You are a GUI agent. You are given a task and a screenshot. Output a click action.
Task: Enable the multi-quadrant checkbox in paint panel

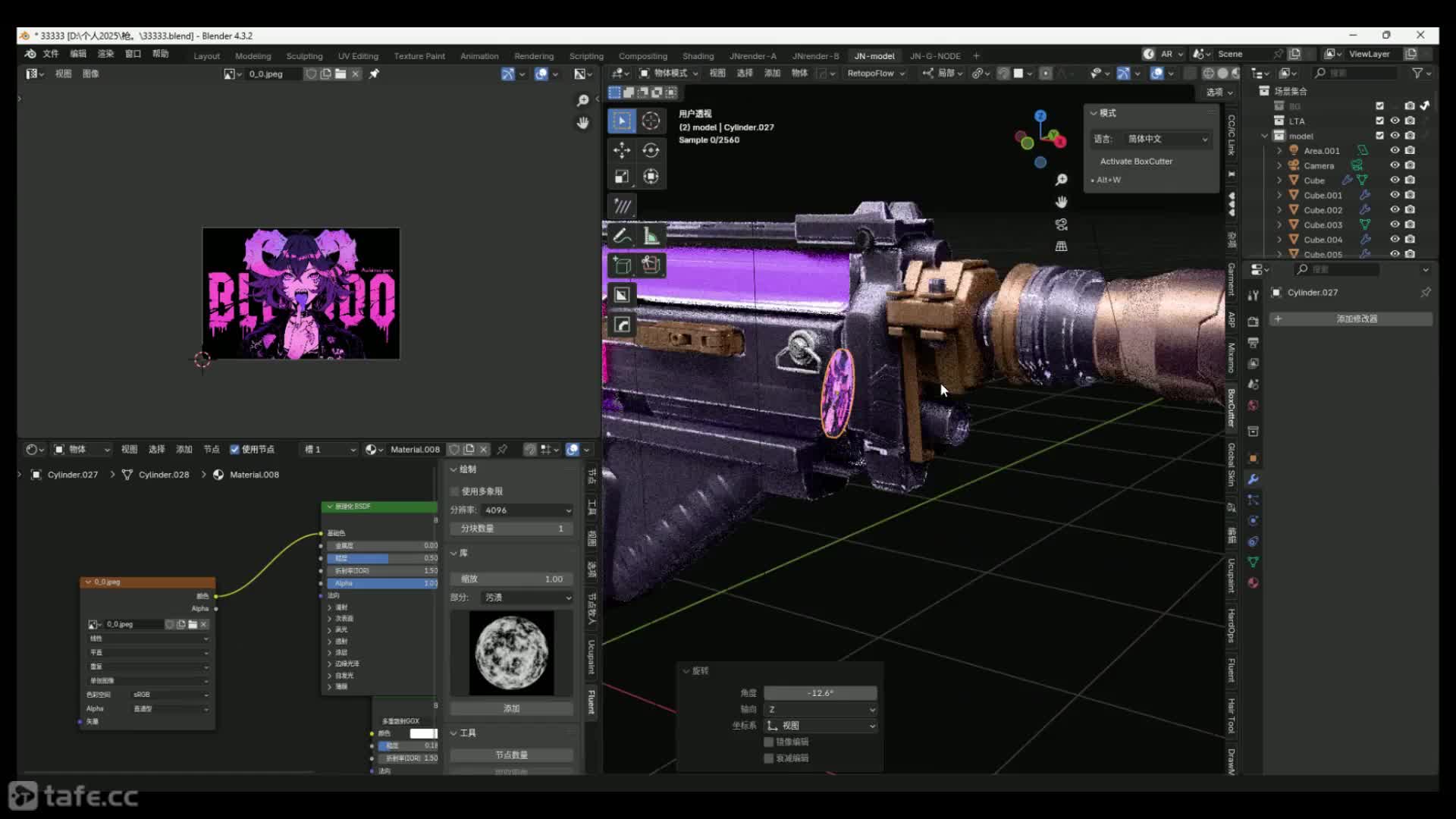[455, 491]
